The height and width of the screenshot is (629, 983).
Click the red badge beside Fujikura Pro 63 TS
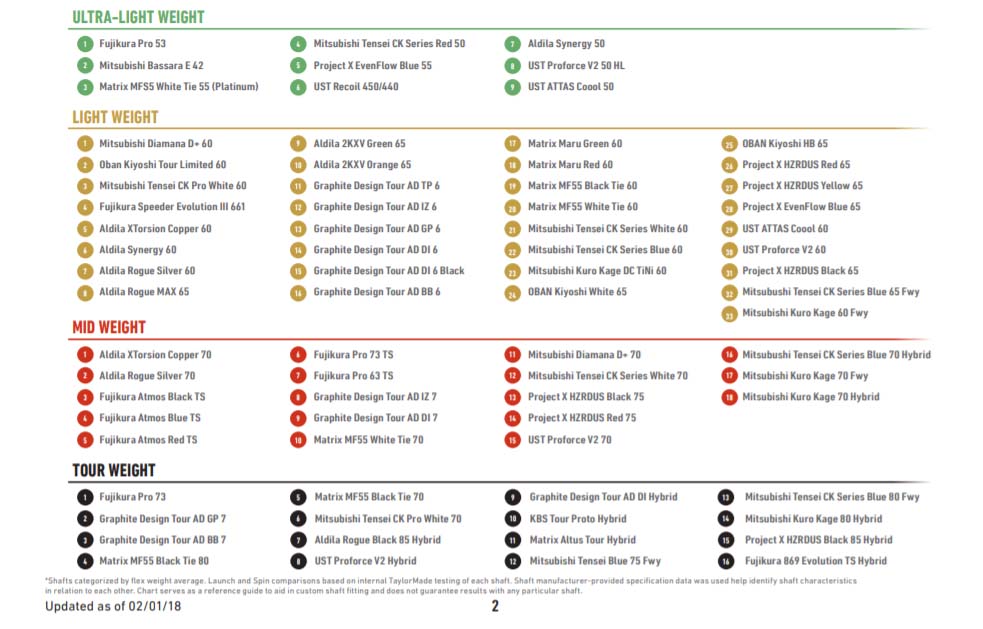(x=298, y=376)
